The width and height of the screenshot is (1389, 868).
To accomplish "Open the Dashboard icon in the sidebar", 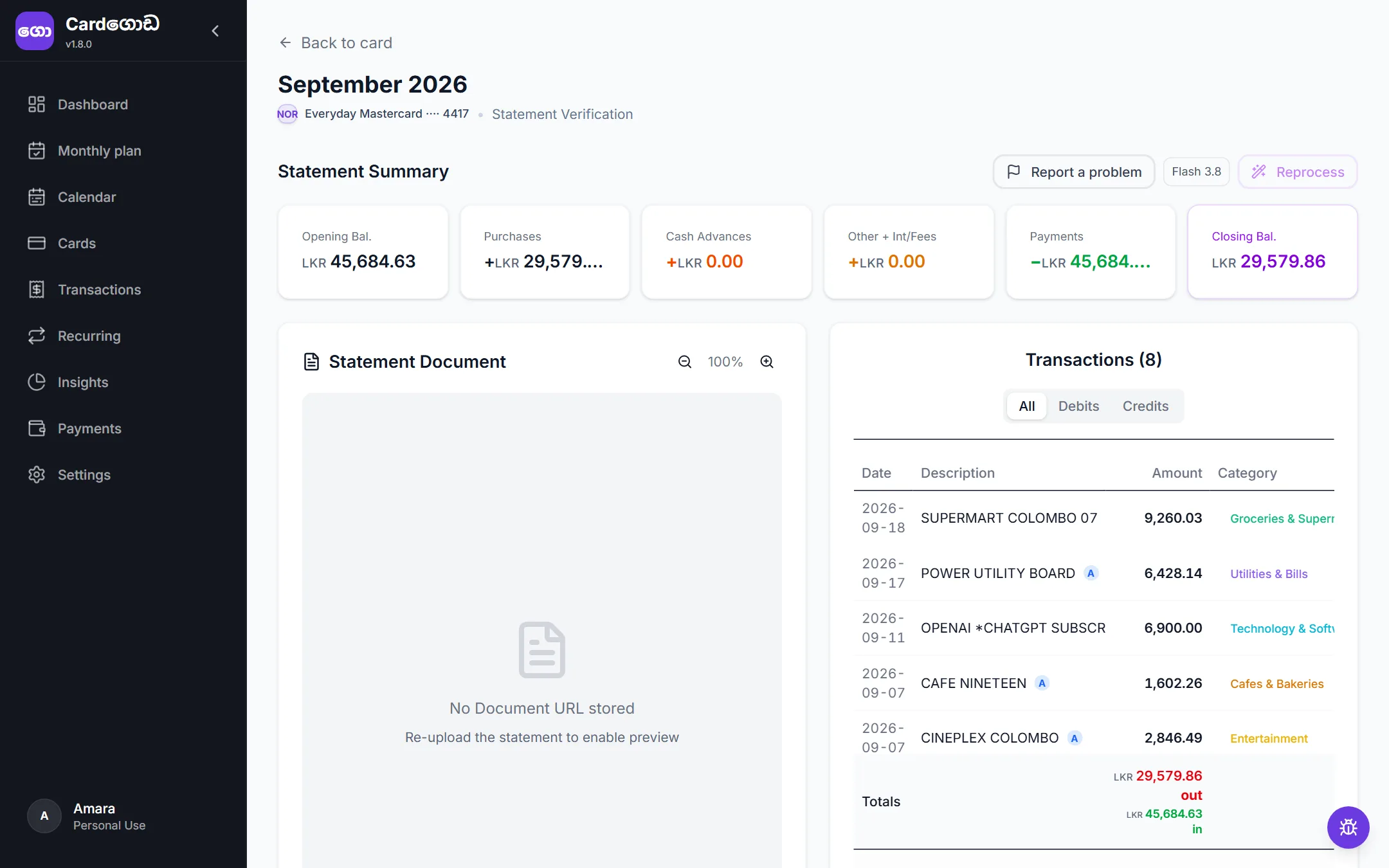I will 37,104.
